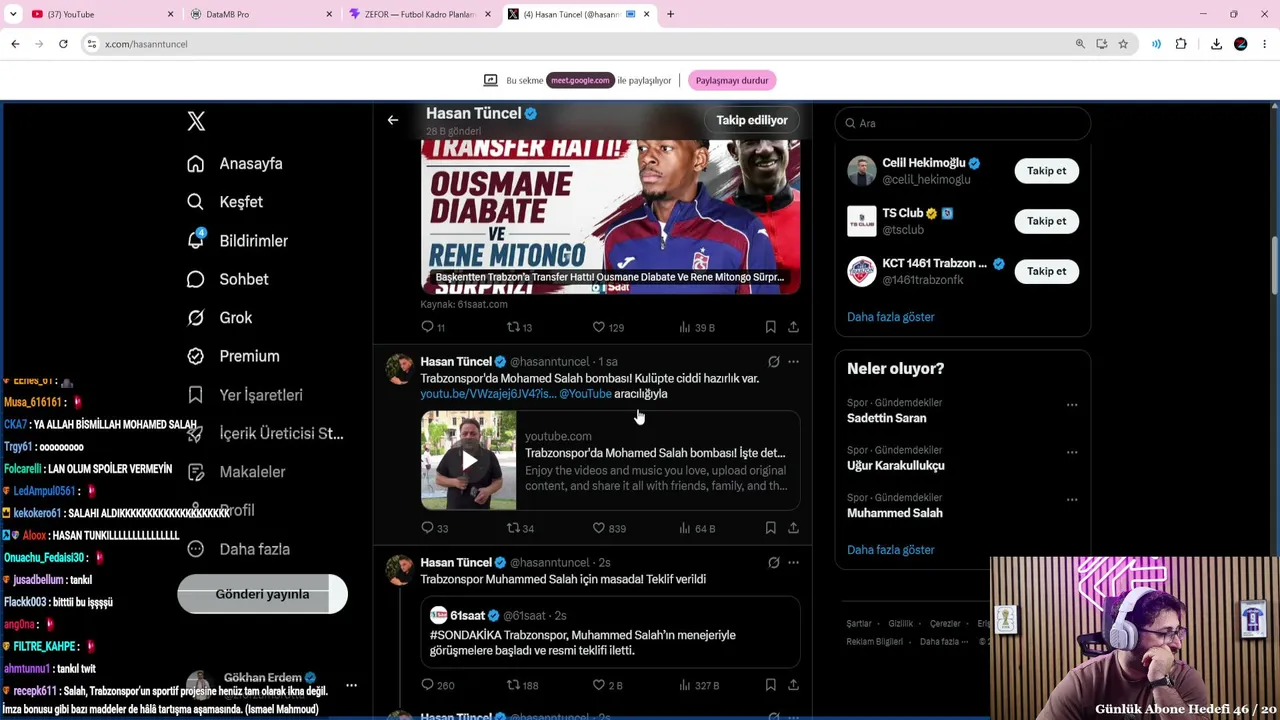Switch to the DataMB Pro tab

pos(260,14)
